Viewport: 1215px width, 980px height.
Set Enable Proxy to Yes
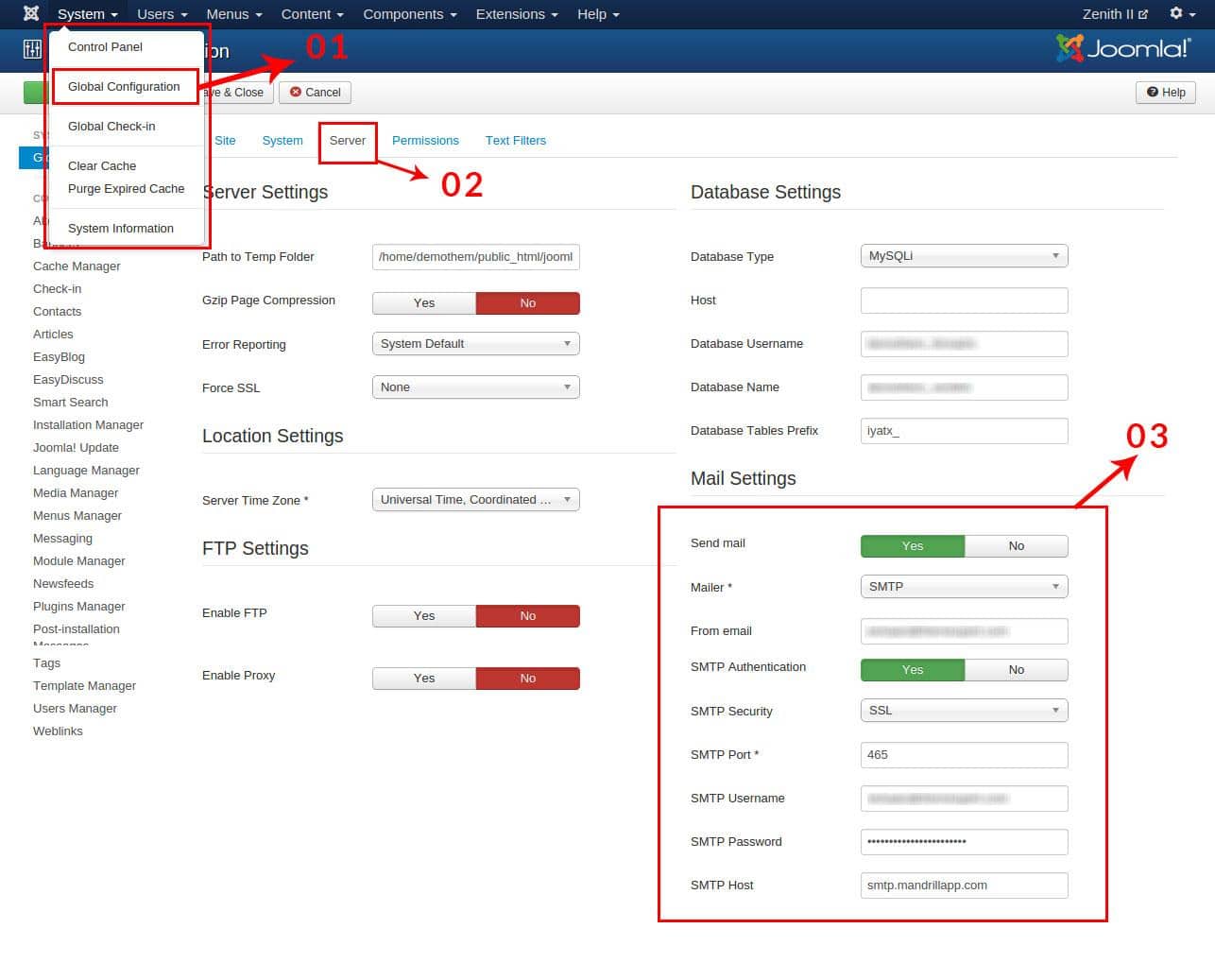click(424, 678)
